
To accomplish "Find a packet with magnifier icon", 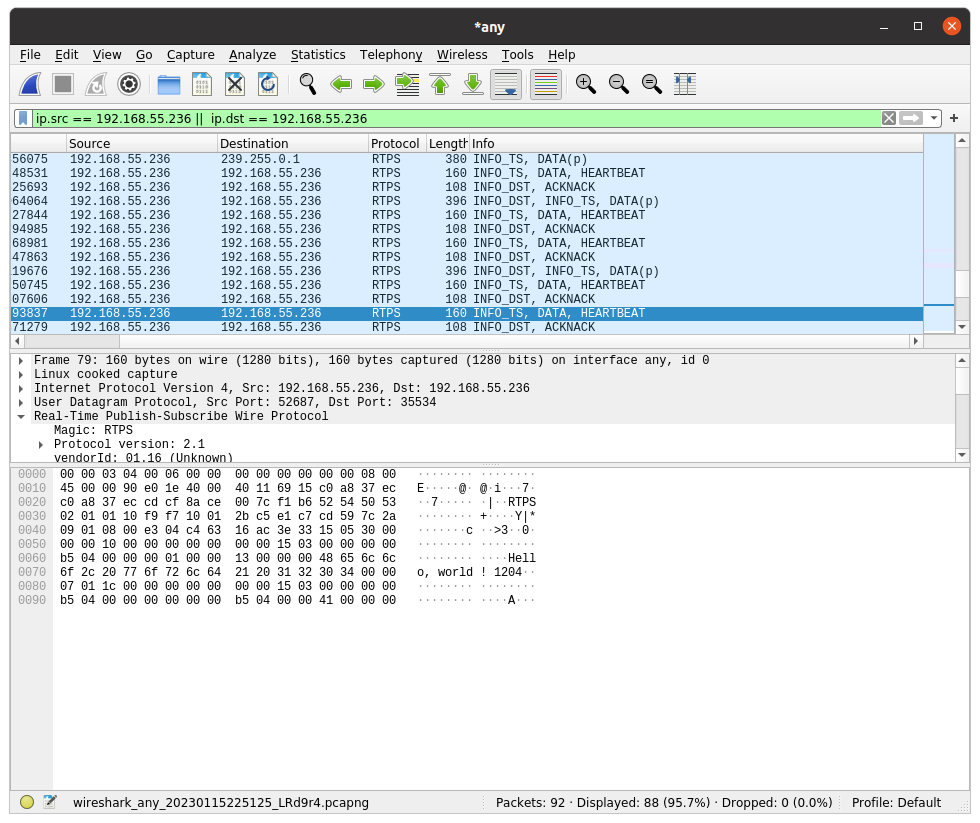I will (308, 84).
